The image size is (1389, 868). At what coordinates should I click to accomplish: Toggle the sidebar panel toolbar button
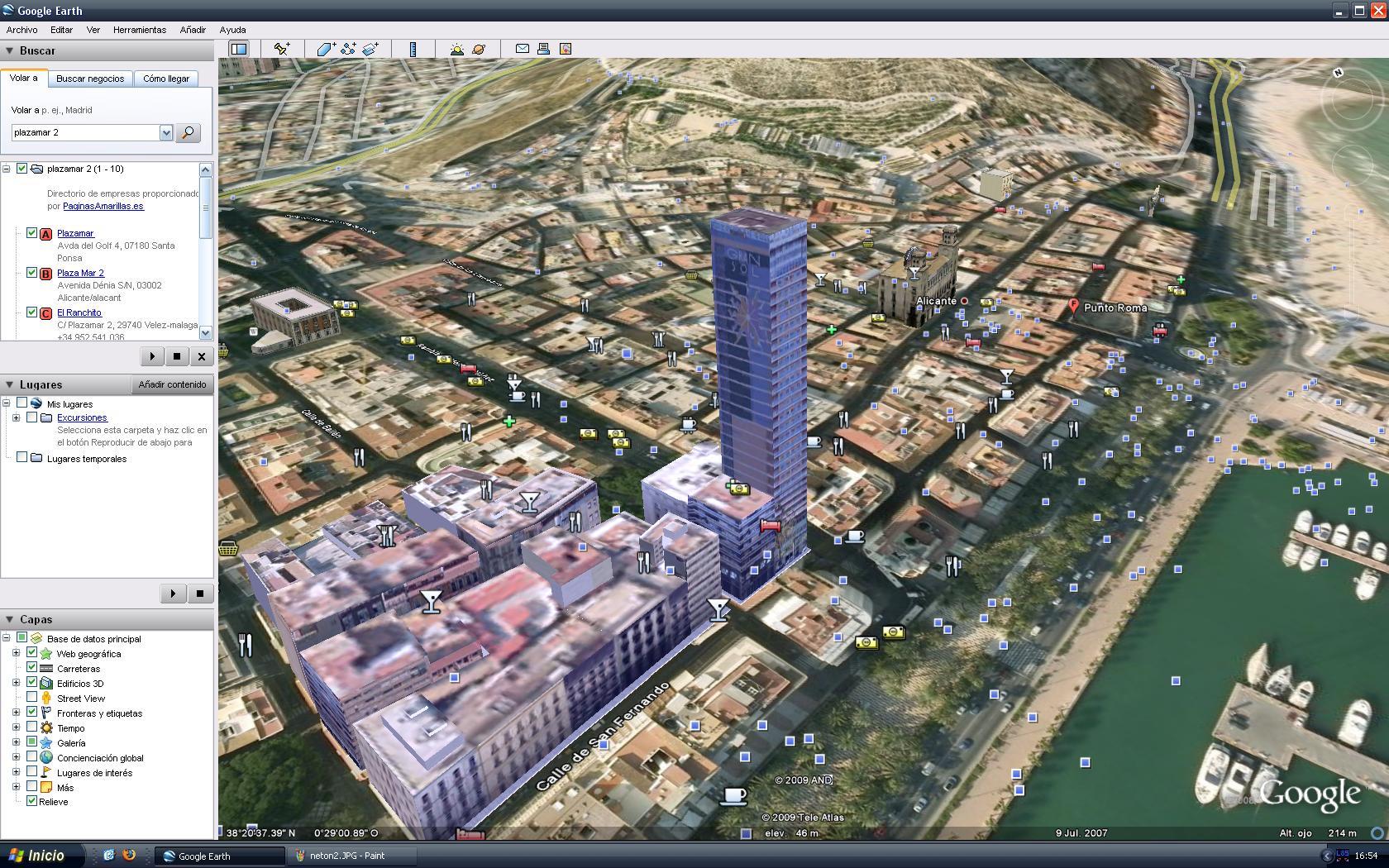pos(239,49)
